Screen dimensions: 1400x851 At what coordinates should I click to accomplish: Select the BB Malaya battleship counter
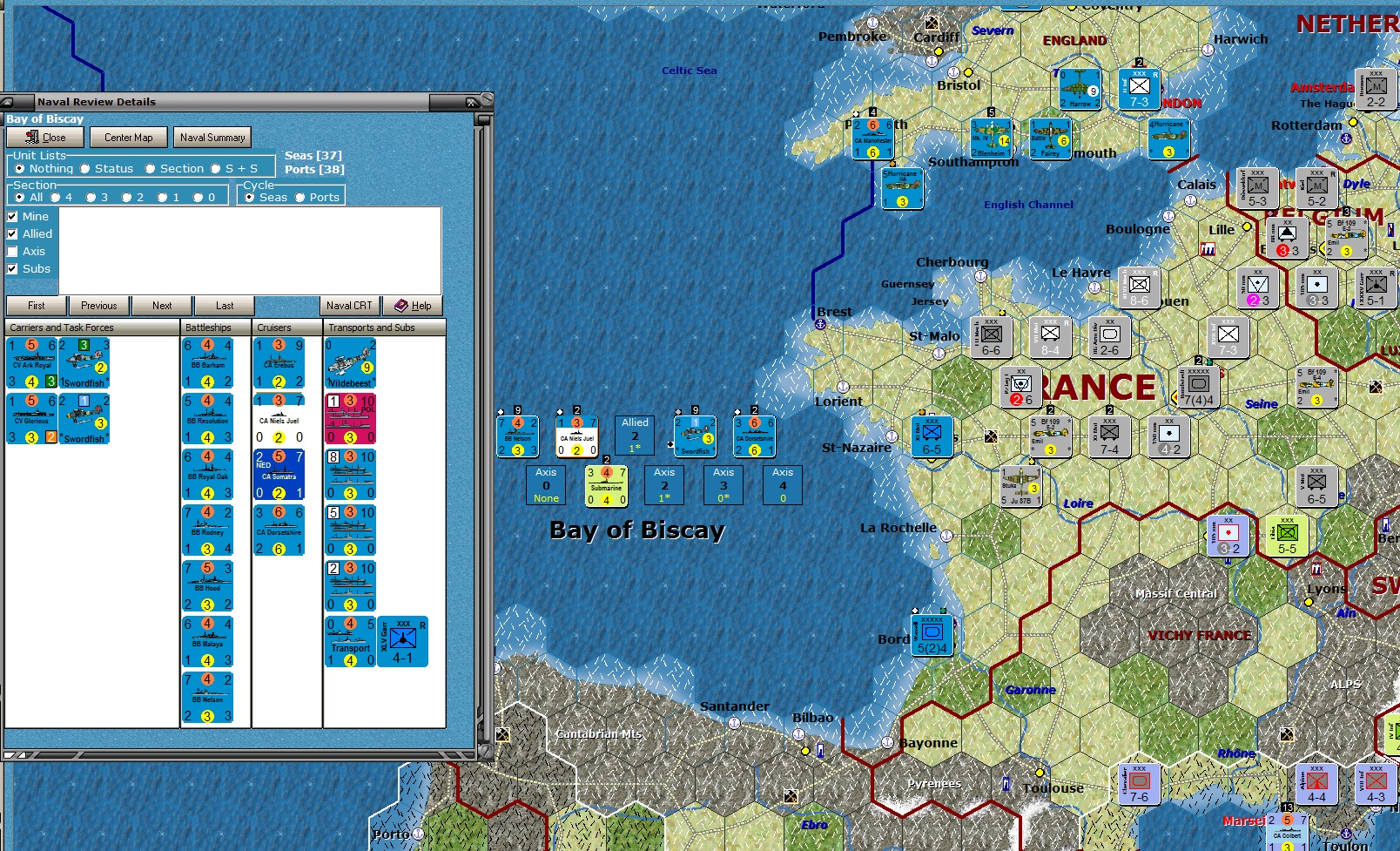pos(208,642)
